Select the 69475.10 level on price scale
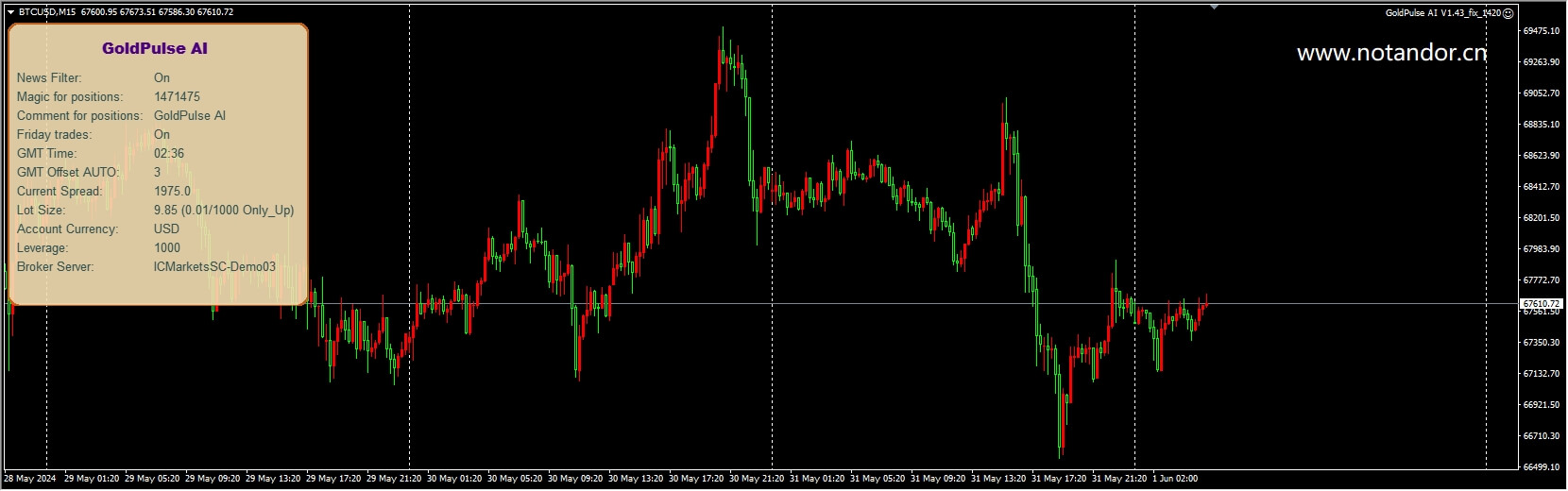Screen dimensions: 1568x491 (1542, 31)
